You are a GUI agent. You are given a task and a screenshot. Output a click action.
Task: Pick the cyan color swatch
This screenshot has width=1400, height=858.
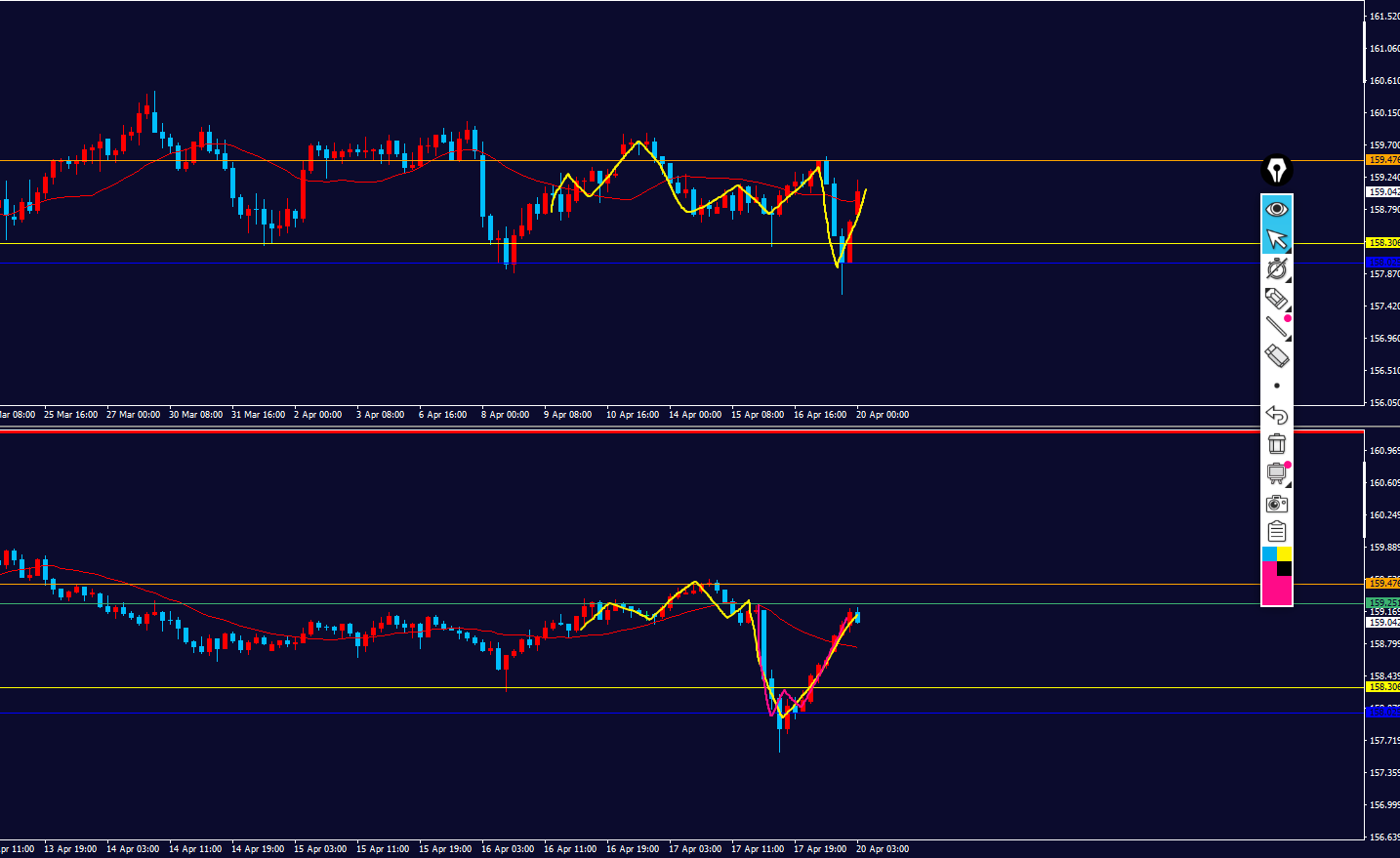pos(1269,554)
